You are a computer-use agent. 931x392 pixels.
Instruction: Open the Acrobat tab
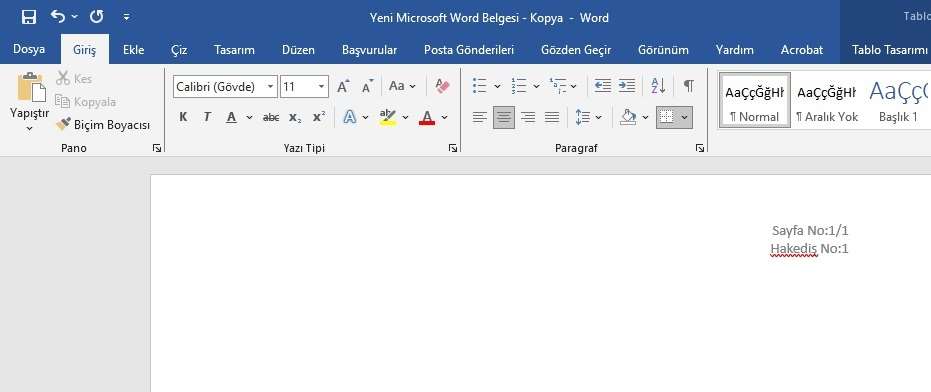802,50
